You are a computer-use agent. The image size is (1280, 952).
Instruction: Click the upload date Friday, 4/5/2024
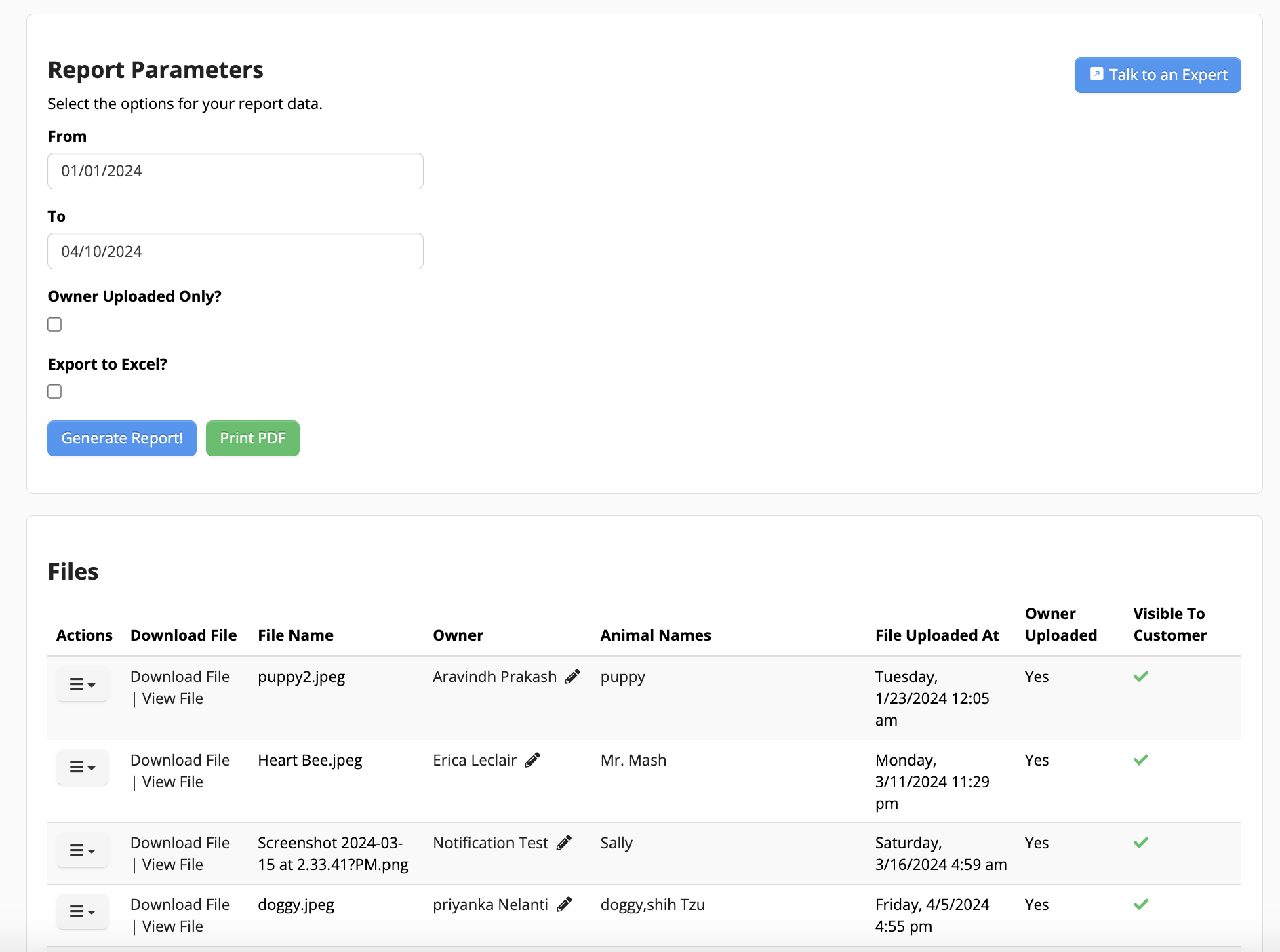(932, 905)
